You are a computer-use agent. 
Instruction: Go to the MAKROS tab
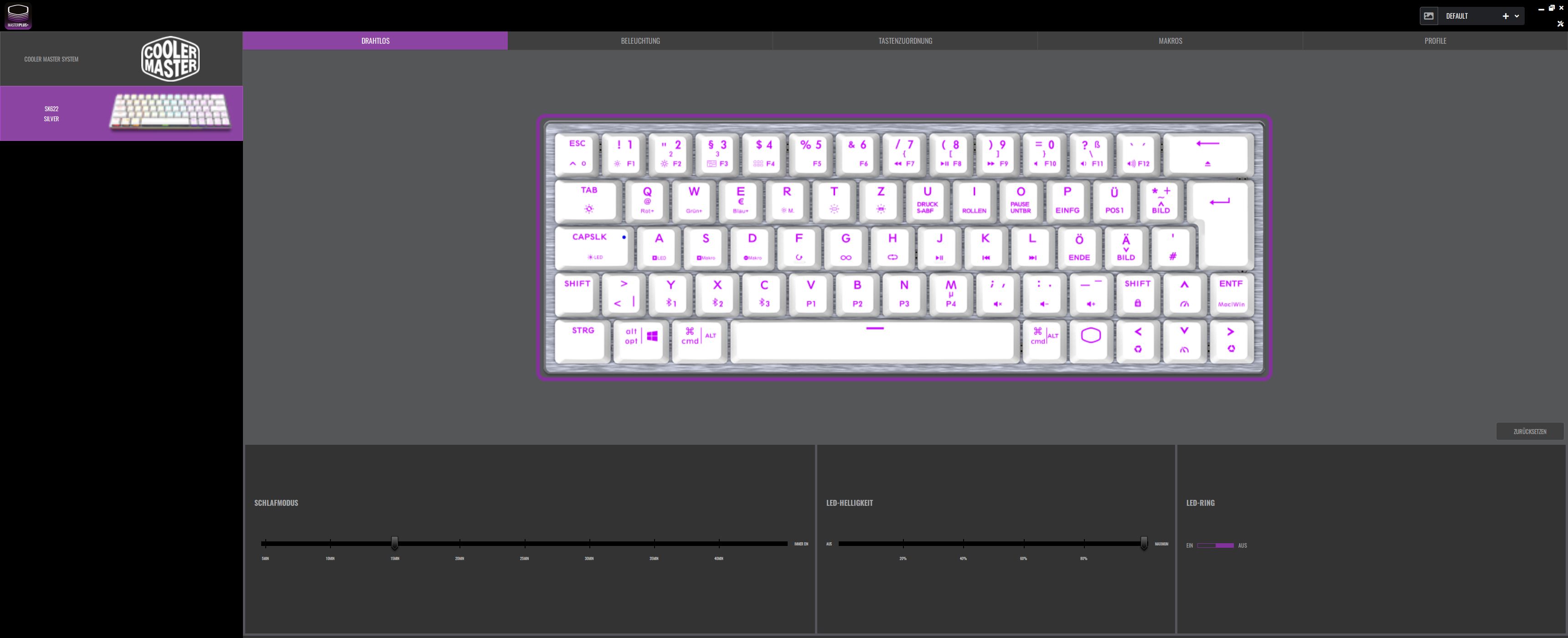coord(1170,41)
